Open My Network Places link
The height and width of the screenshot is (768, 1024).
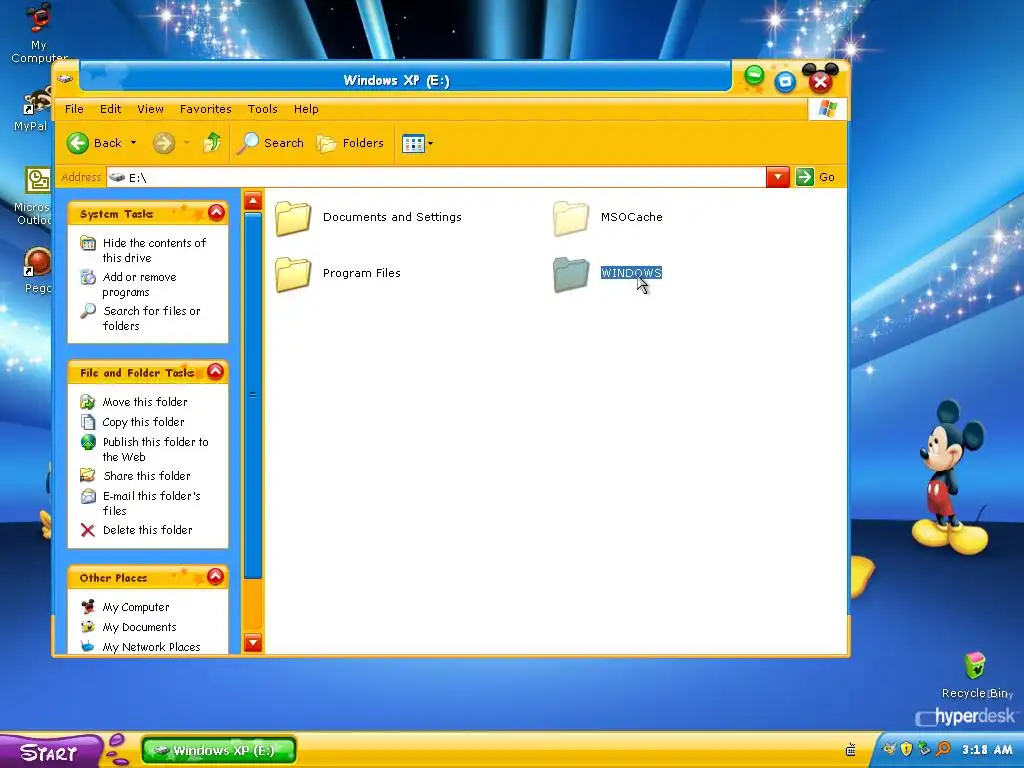coord(152,647)
